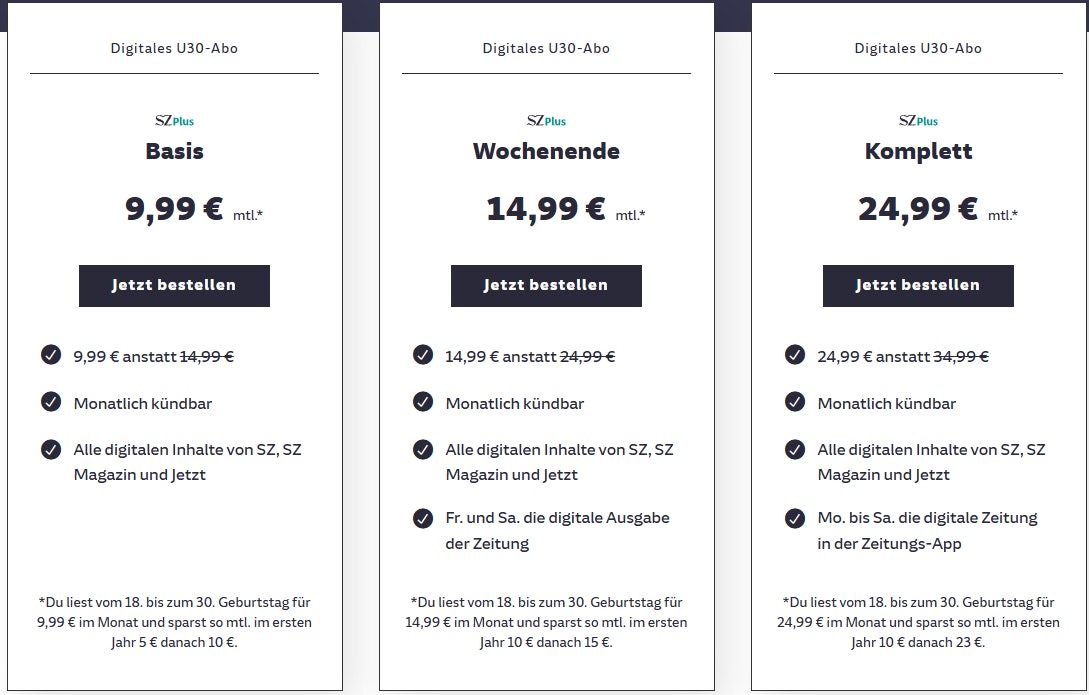1089x695 pixels.
Task: Click checkmark beside '14,99 € anstatt 24,99 €'
Action: coord(423,355)
